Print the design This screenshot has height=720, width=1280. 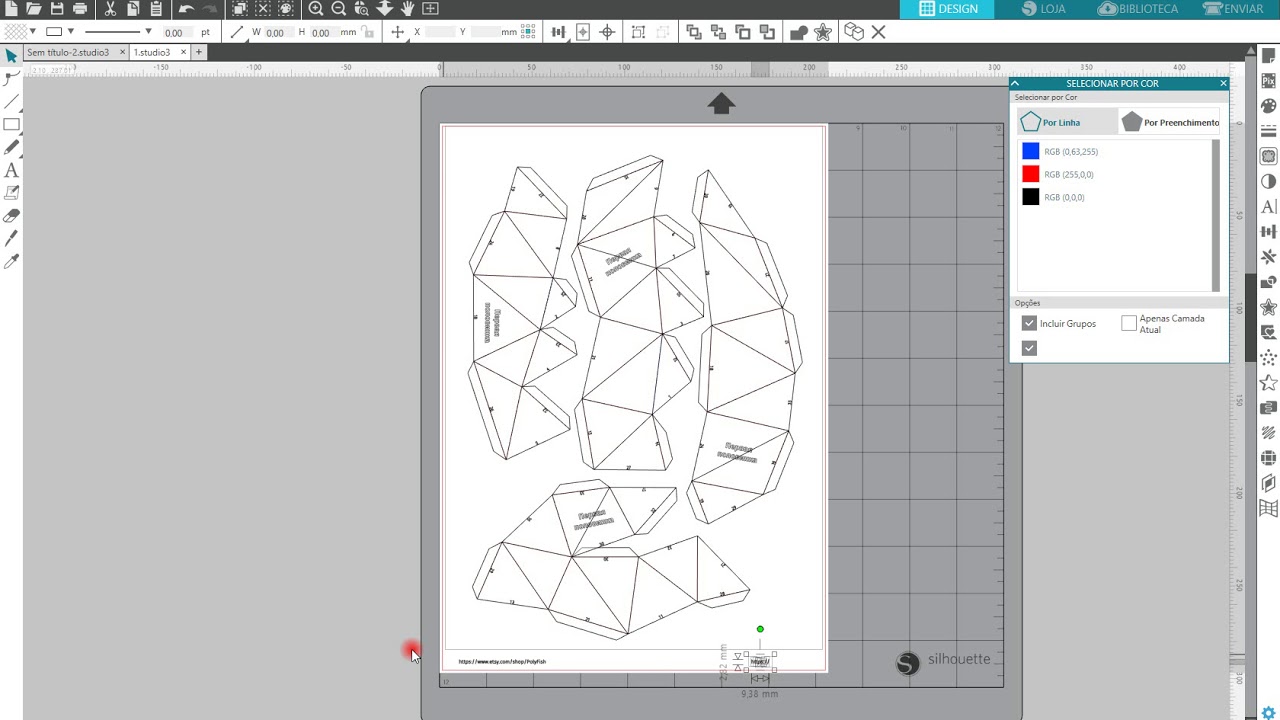[x=80, y=9]
